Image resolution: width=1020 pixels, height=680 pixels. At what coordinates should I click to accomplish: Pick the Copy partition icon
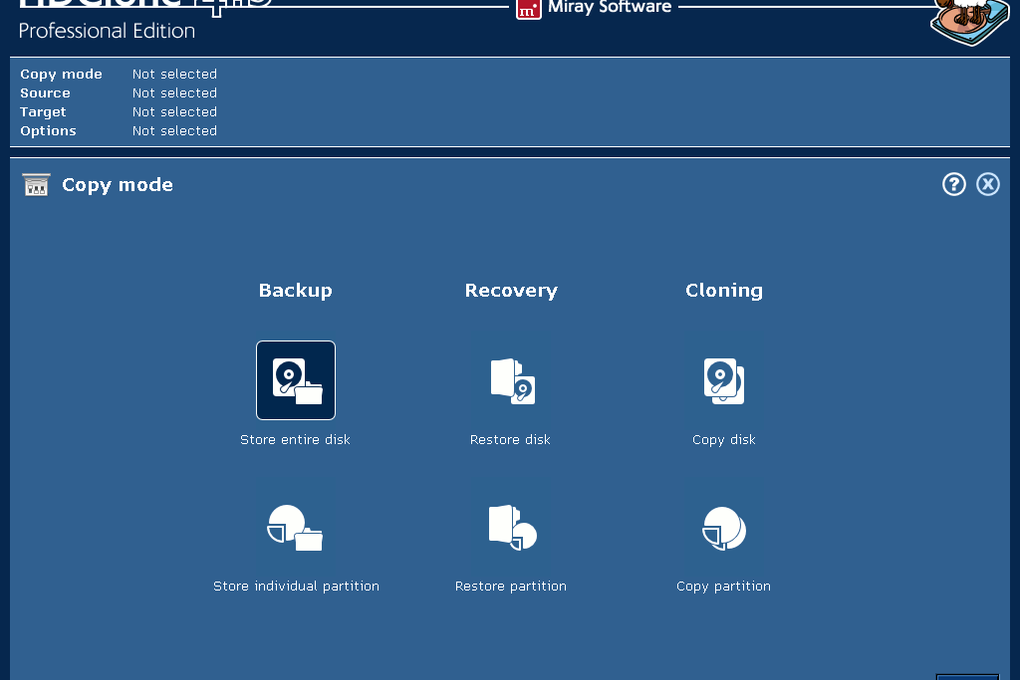click(723, 528)
